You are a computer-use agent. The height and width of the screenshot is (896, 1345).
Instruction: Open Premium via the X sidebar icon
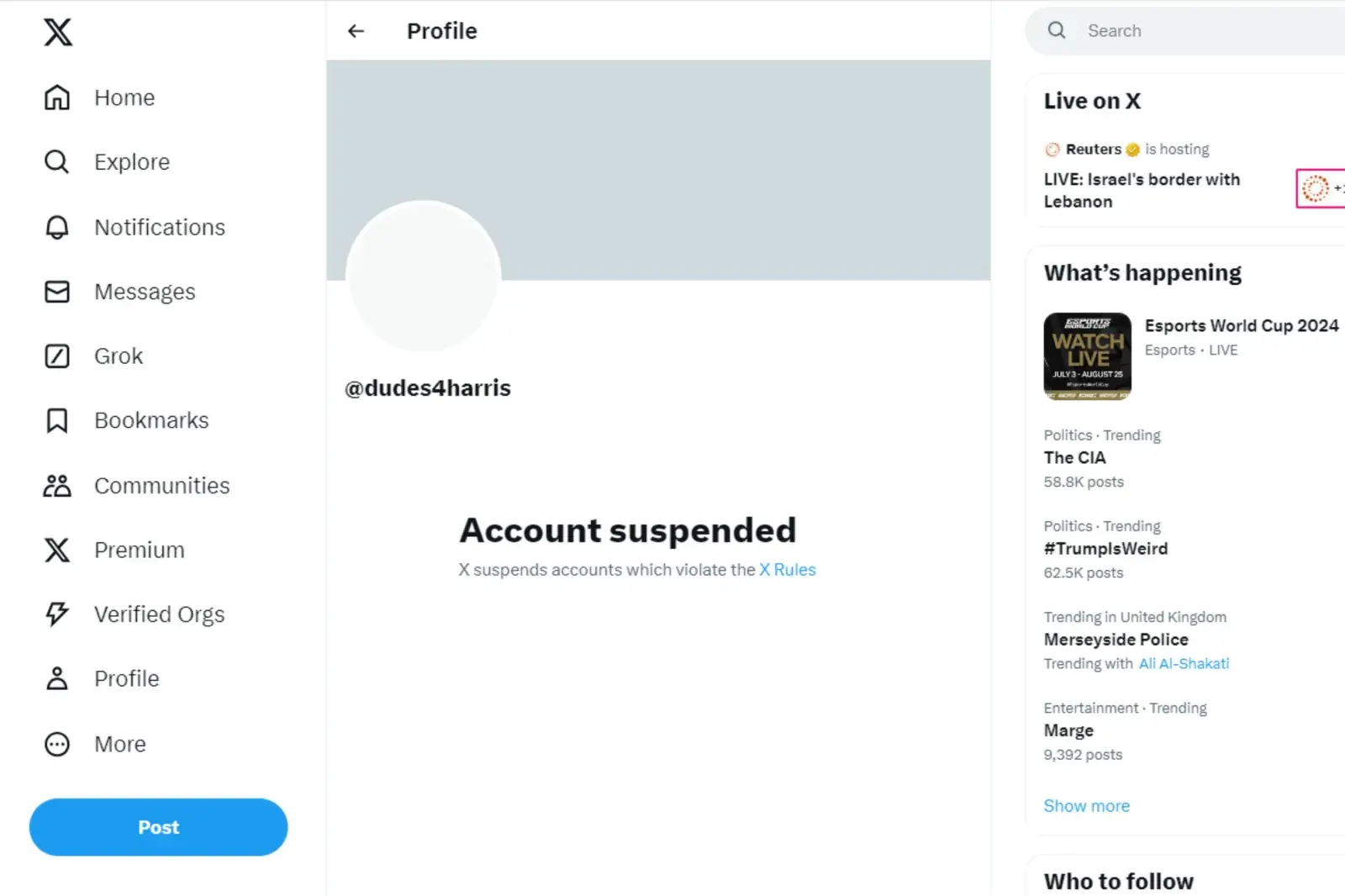(55, 550)
